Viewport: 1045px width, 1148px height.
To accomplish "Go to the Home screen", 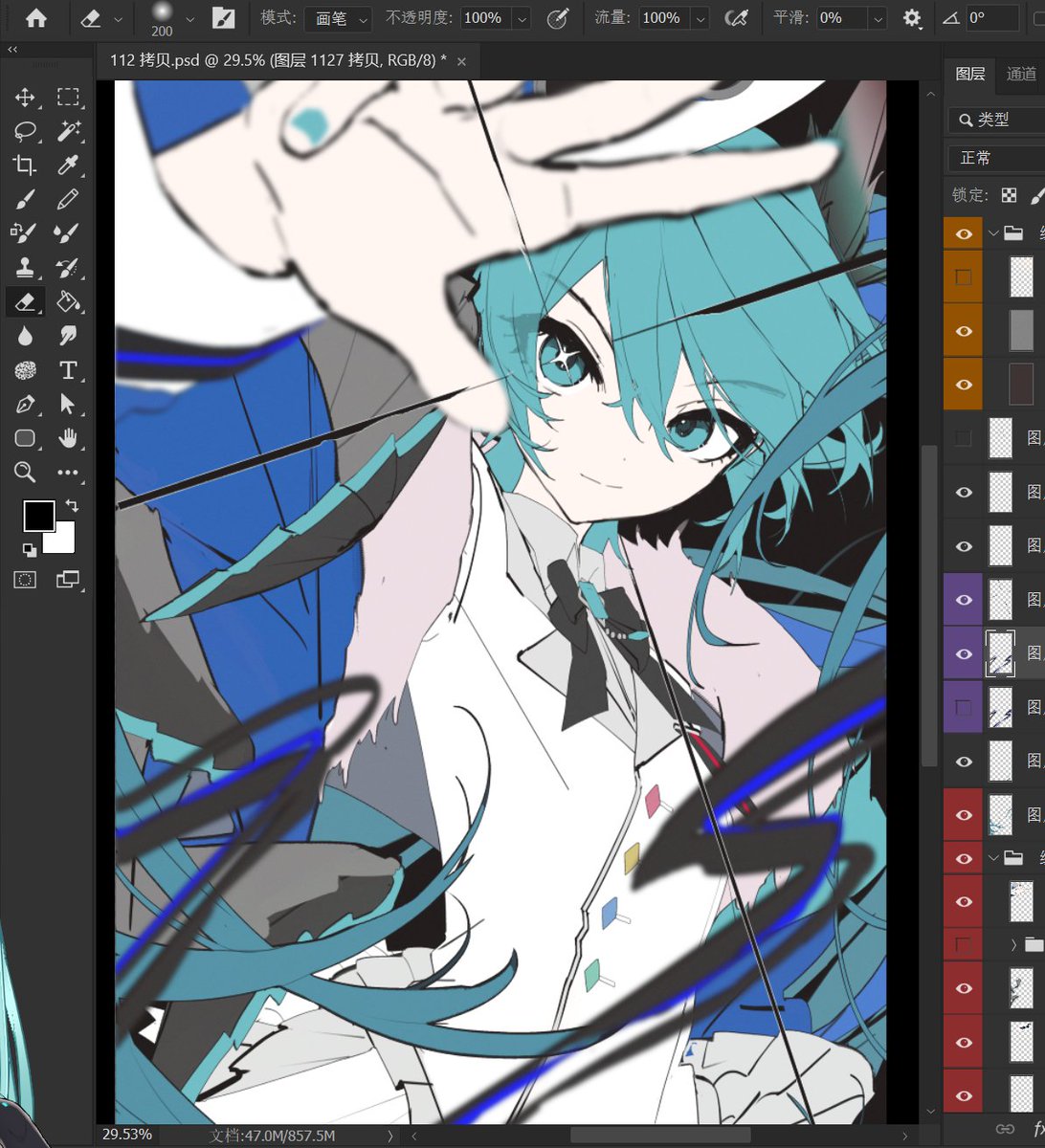I will click(x=36, y=18).
